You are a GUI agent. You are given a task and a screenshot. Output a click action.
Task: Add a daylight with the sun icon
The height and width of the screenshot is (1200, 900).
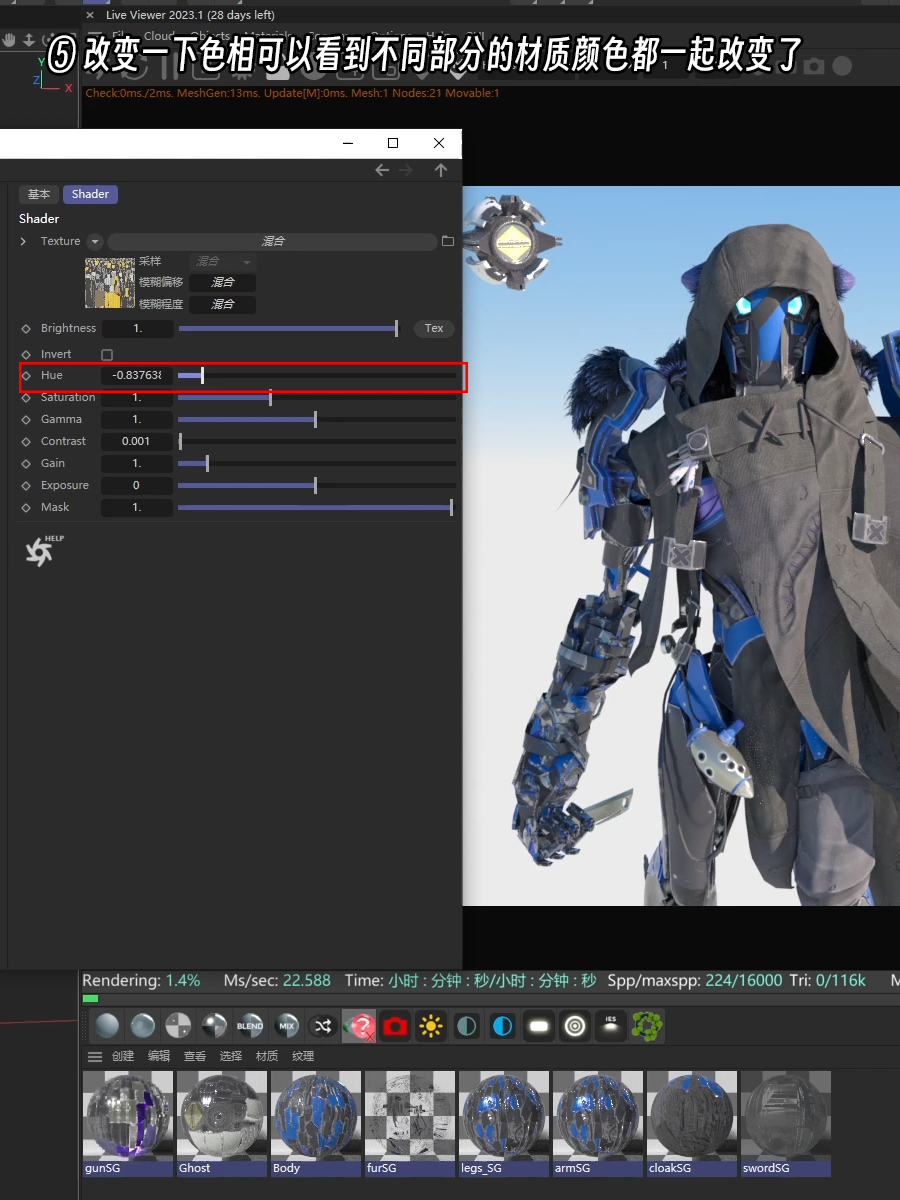(431, 1026)
